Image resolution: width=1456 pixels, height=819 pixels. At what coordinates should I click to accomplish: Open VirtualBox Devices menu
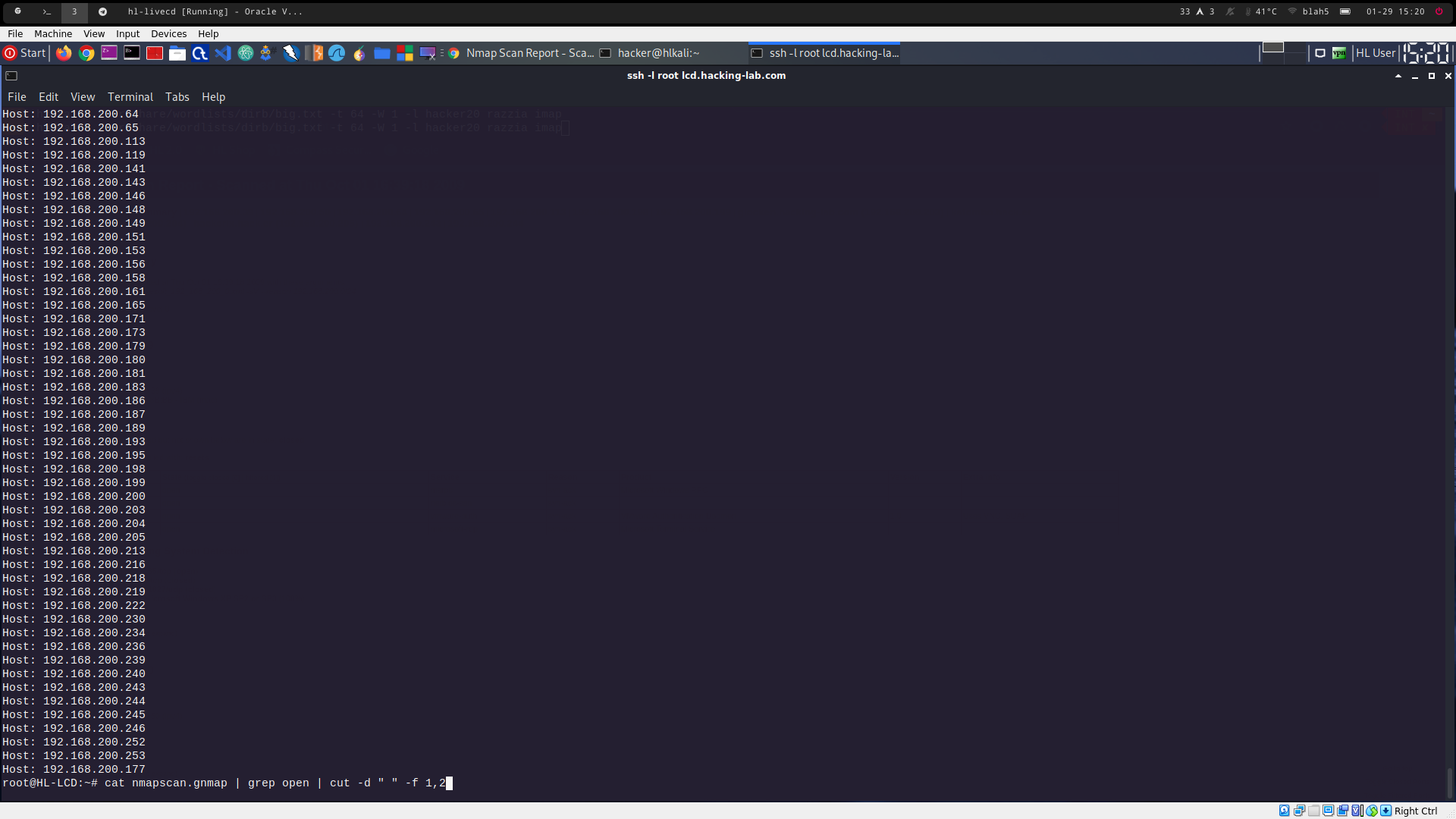[168, 33]
